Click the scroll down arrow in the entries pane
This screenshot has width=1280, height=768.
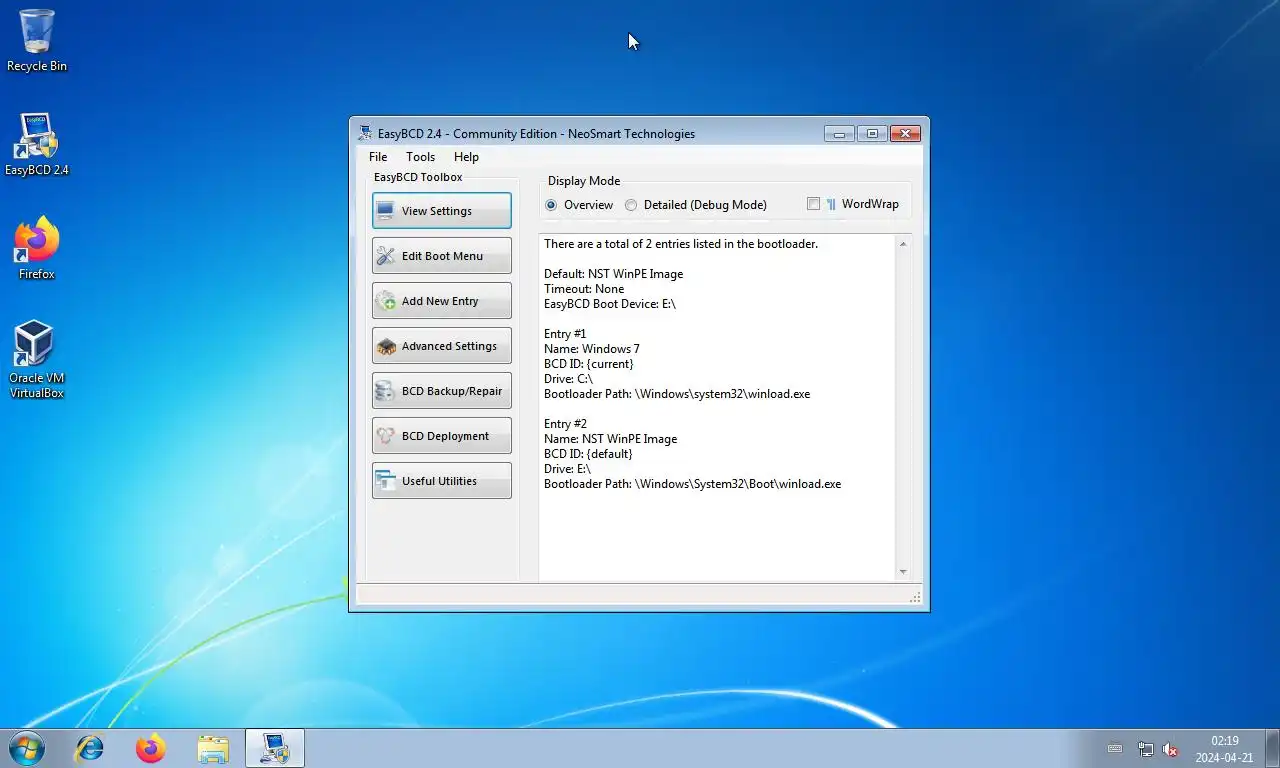903,572
